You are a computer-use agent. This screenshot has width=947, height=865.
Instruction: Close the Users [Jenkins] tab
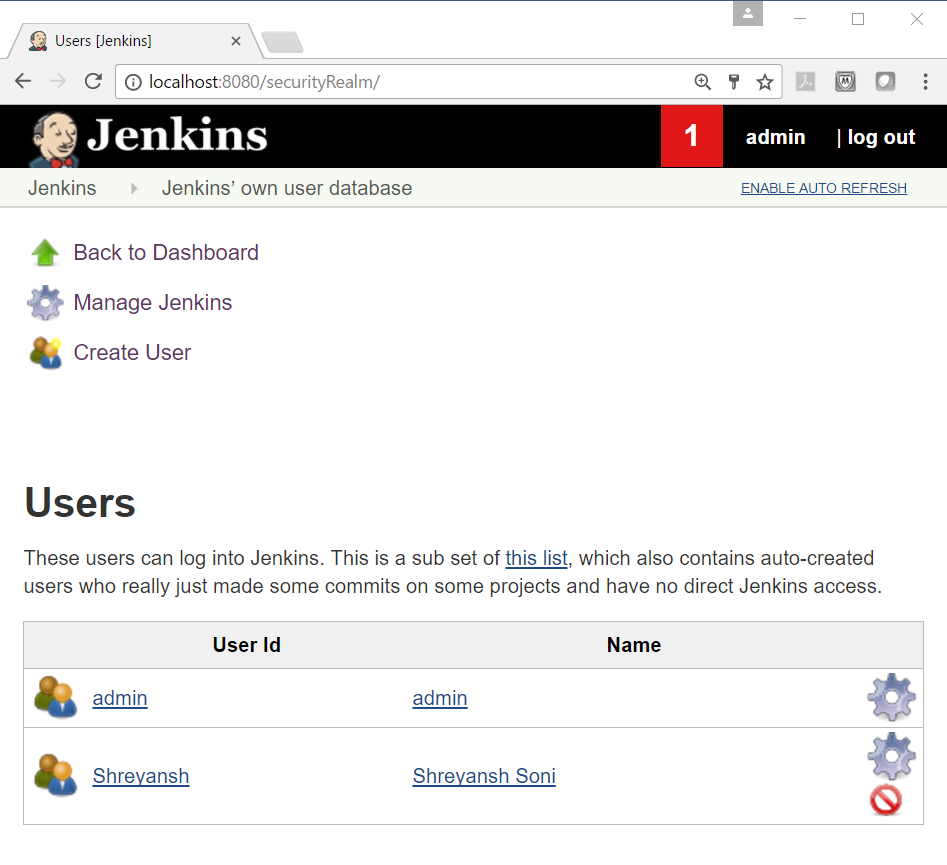pos(236,41)
